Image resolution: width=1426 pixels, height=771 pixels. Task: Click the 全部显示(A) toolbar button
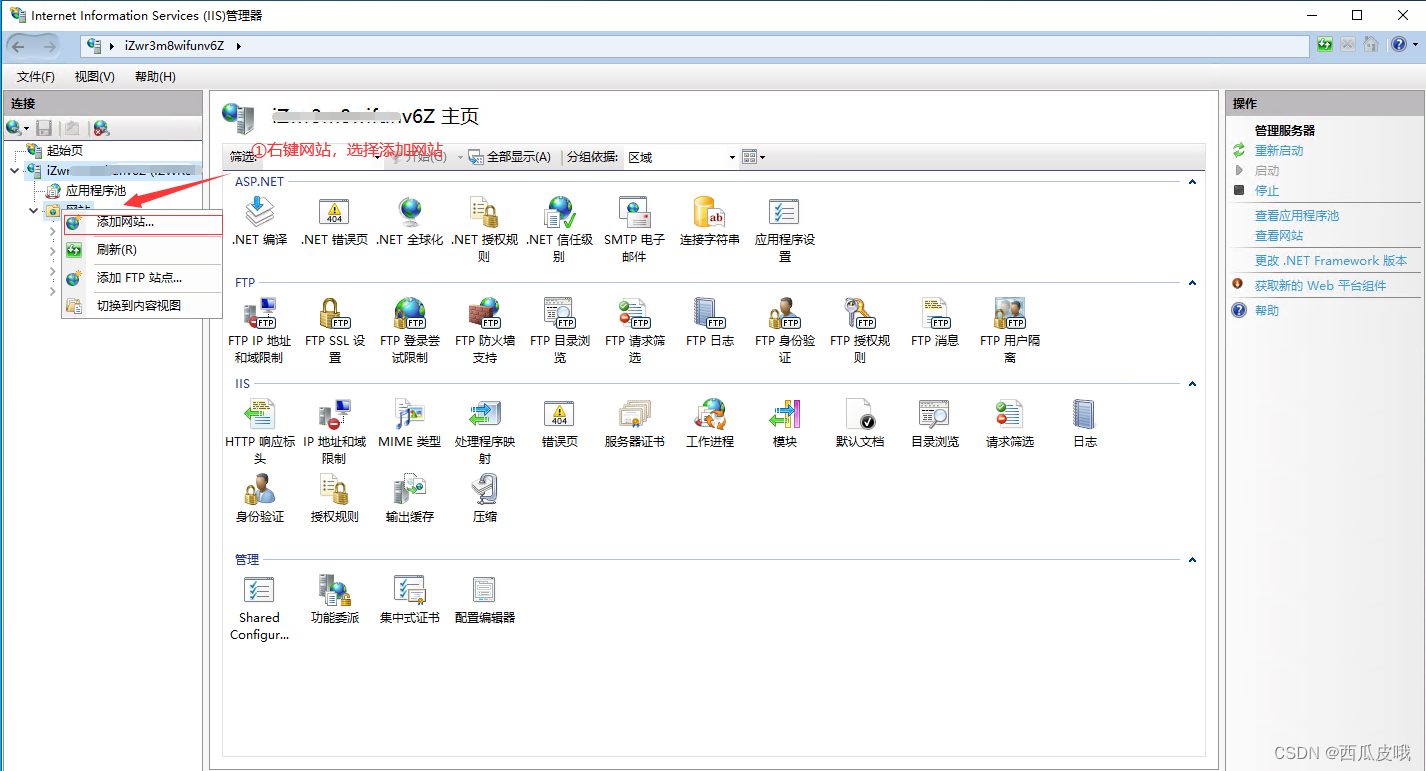click(x=510, y=157)
